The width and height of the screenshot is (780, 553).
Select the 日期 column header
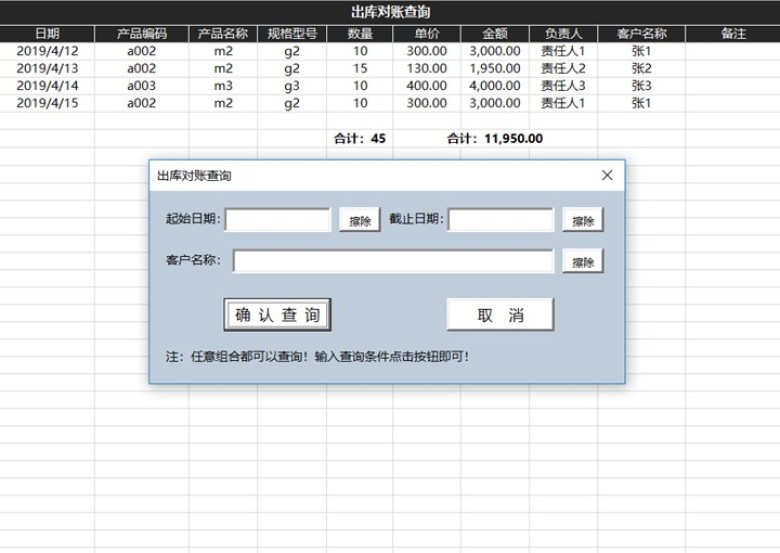pos(47,34)
